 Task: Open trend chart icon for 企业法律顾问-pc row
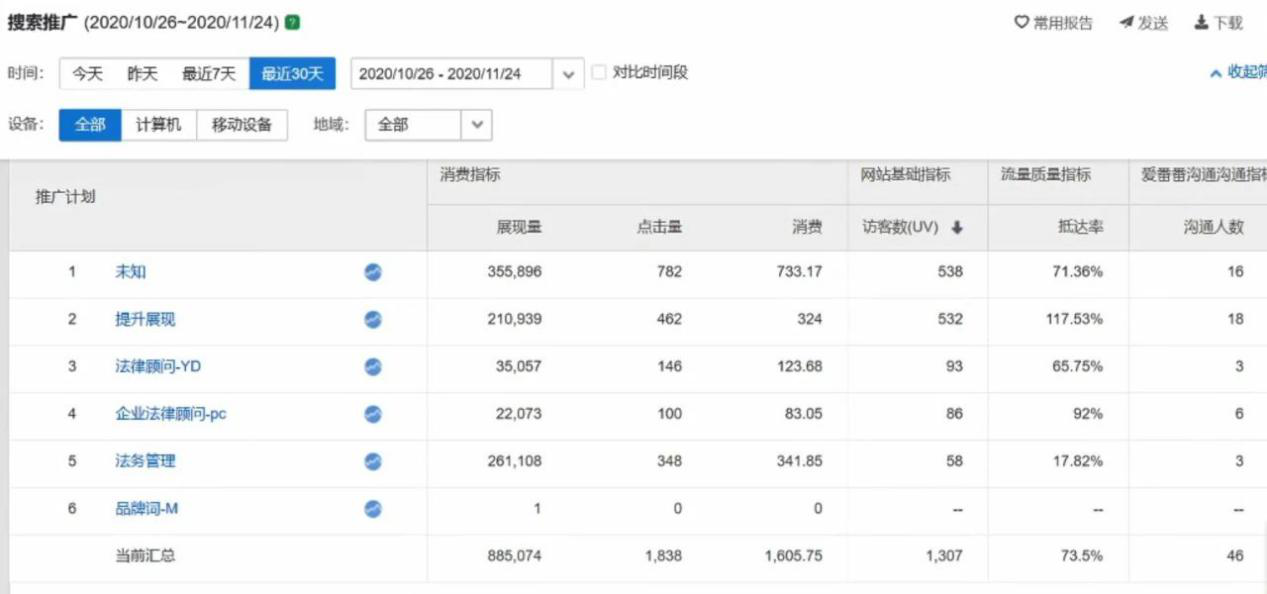pyautogui.click(x=373, y=414)
